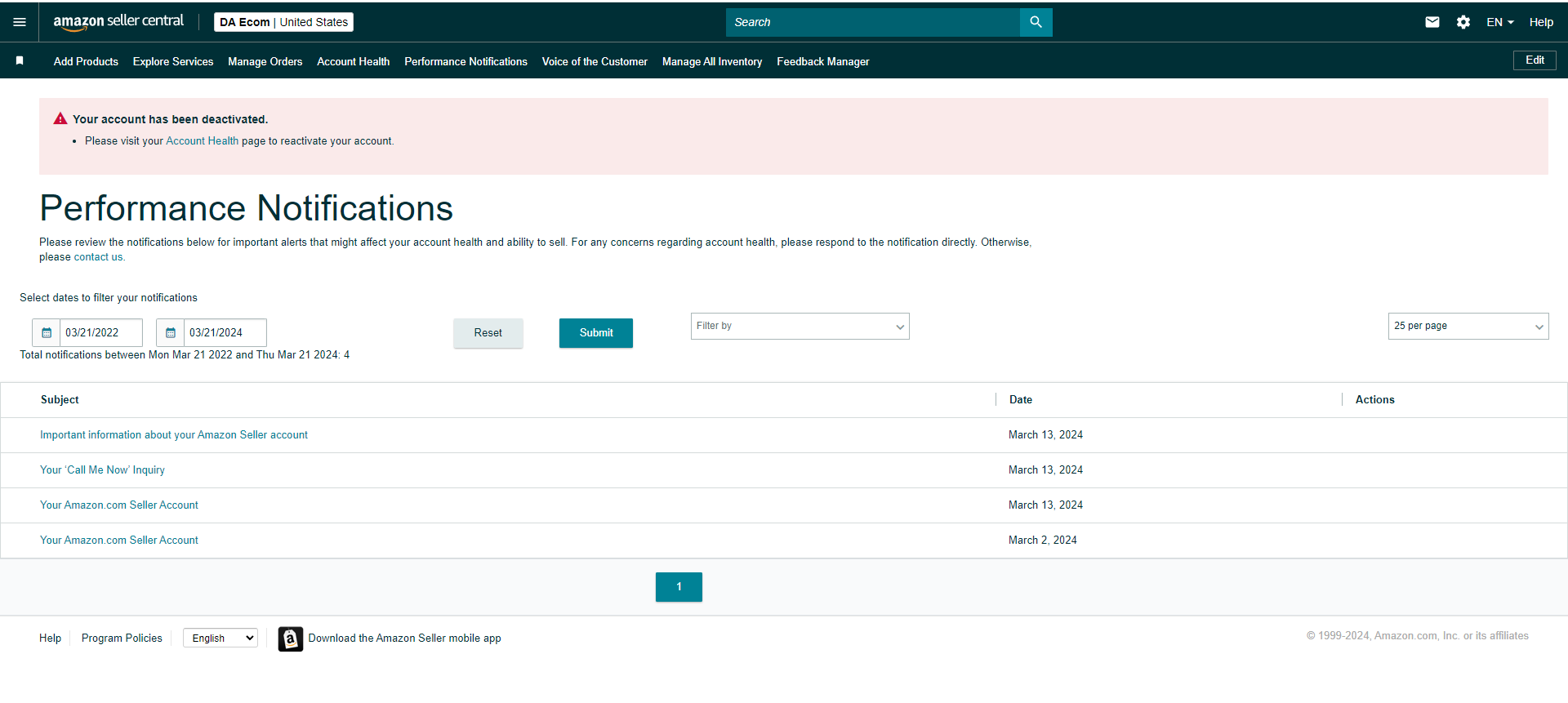The height and width of the screenshot is (703, 1568).
Task: Click the bookmark icon in the nav bar
Action: click(20, 61)
